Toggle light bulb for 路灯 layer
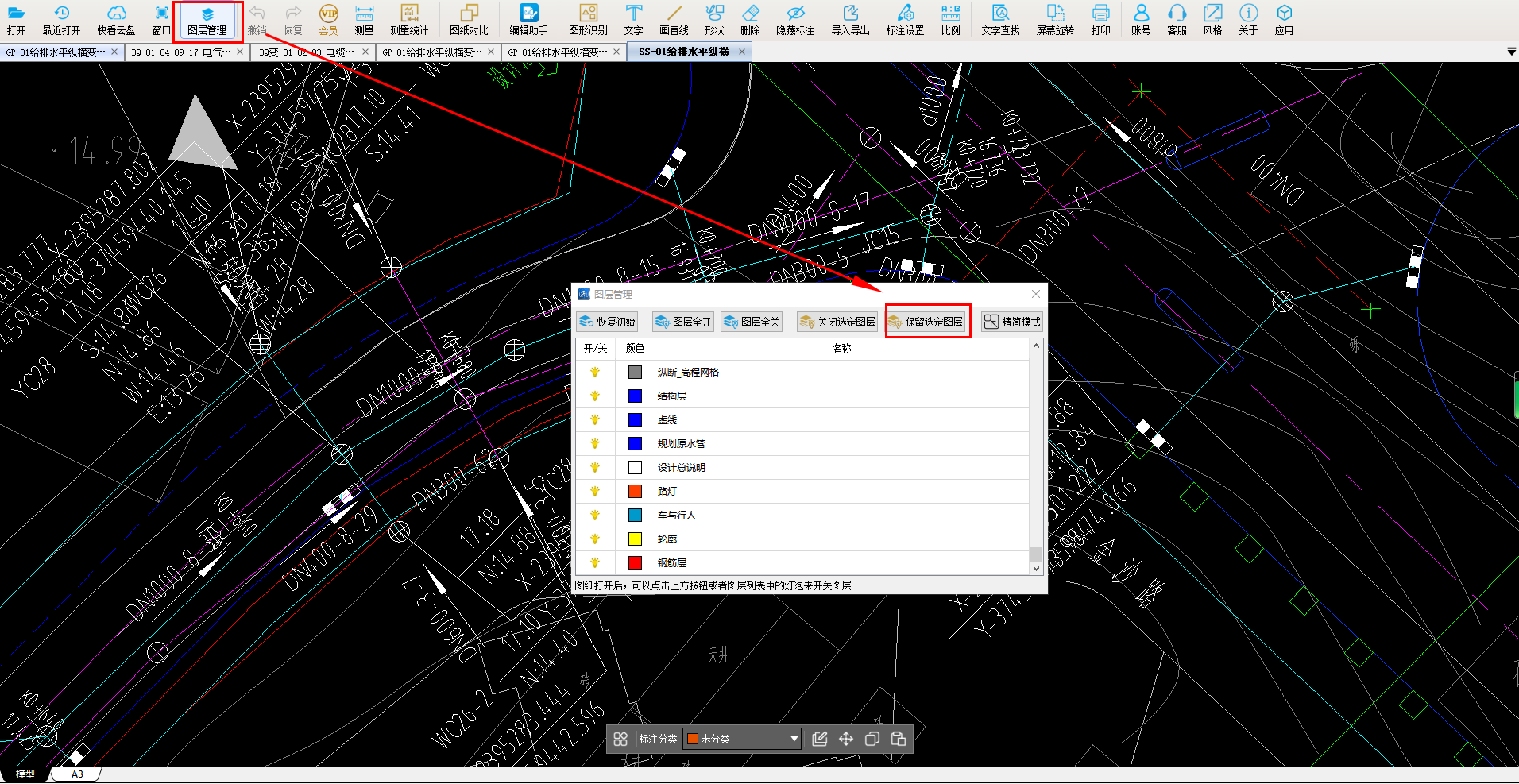 tap(595, 492)
